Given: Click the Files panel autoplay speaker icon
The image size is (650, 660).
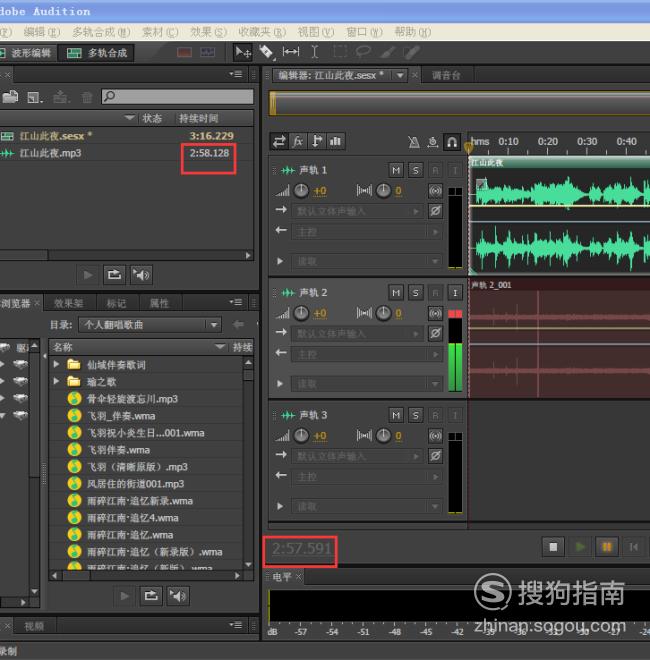Looking at the screenshot, I should point(141,275).
